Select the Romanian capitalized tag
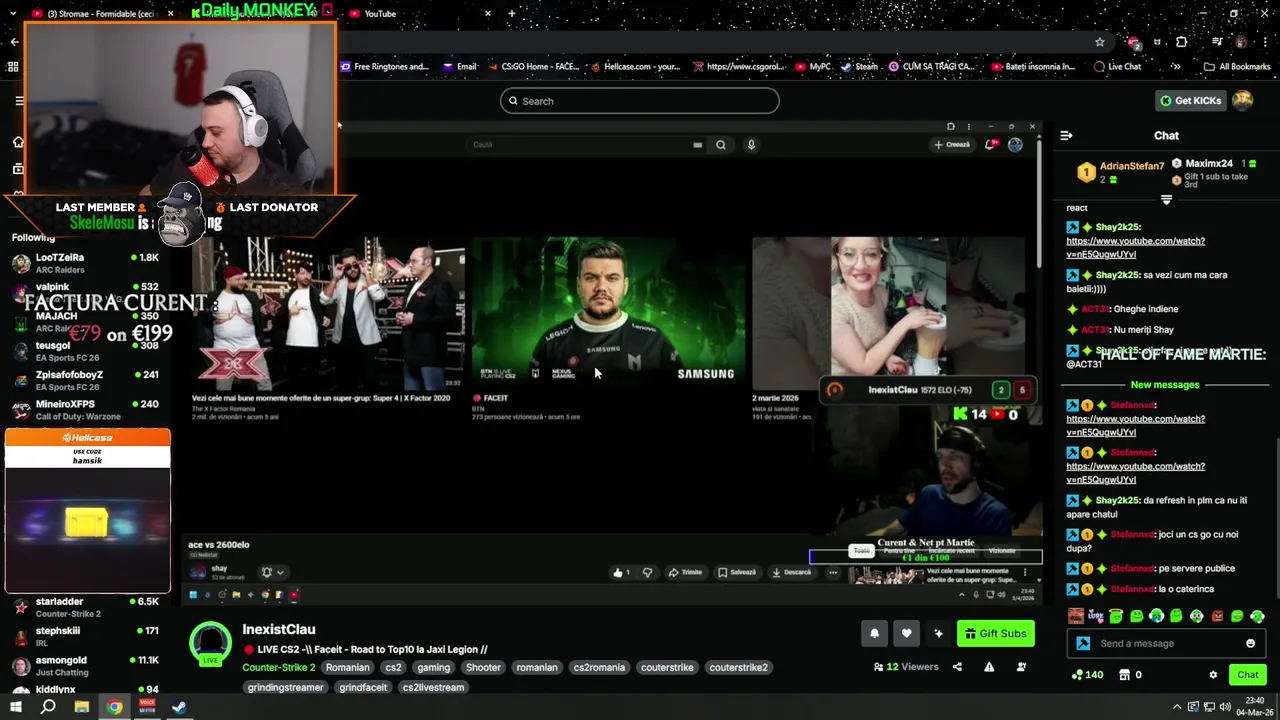Viewport: 1280px width, 720px height. [347, 667]
